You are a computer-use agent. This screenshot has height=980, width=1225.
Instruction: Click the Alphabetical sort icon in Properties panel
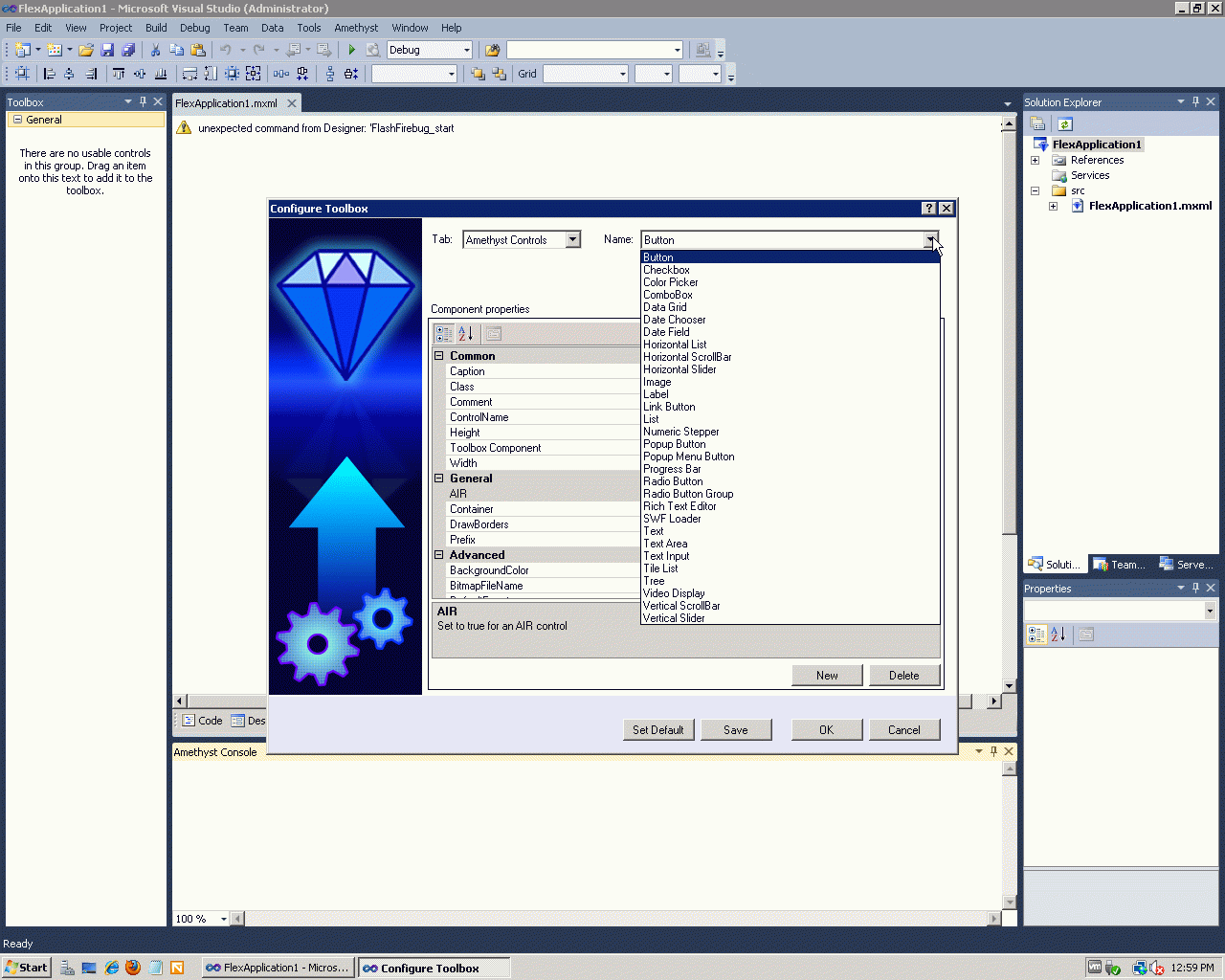point(1058,634)
